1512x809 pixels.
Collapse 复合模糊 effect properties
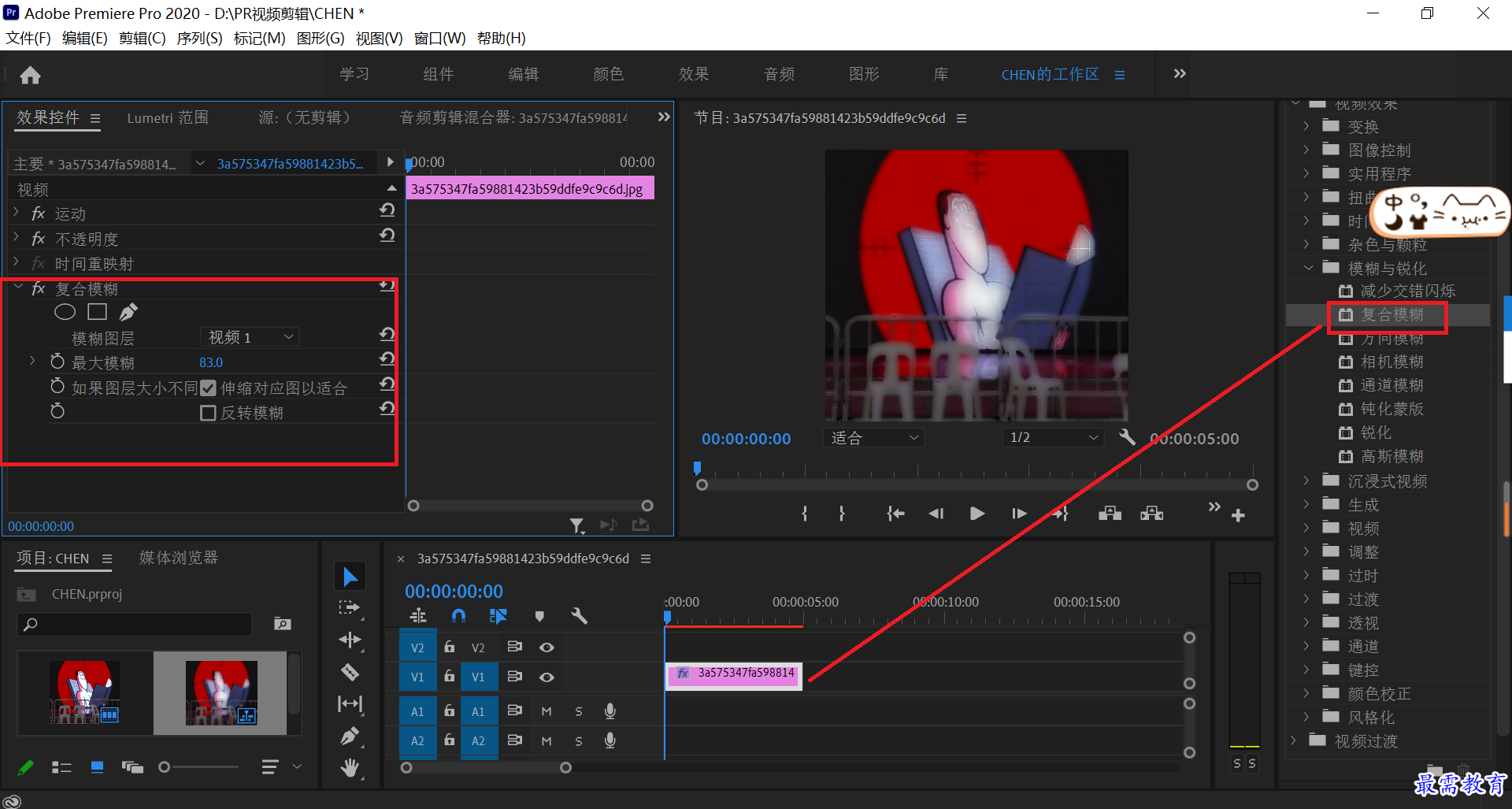click(18, 288)
